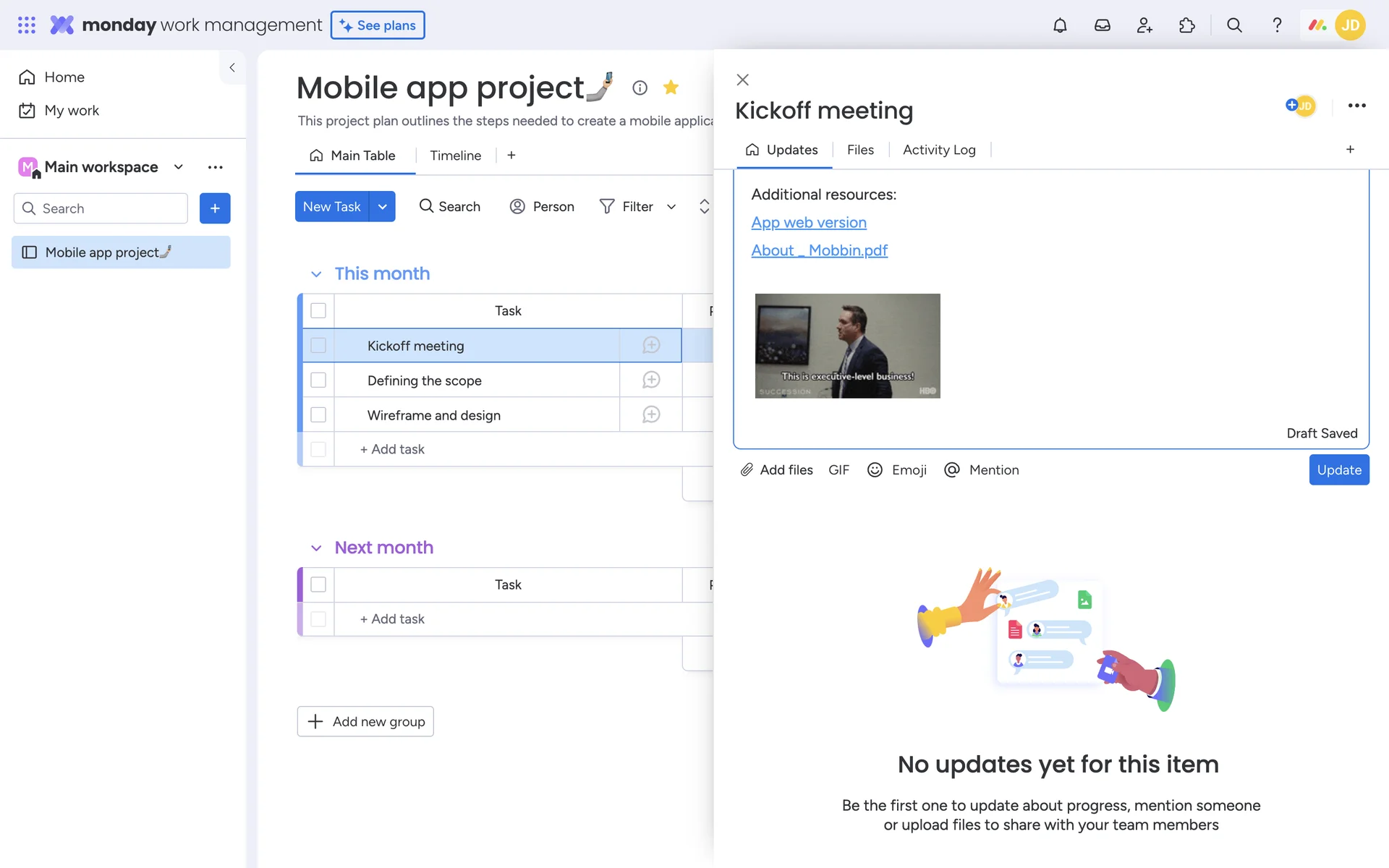Click the Update button
Screen dimensions: 1389x868
click(x=1338, y=470)
